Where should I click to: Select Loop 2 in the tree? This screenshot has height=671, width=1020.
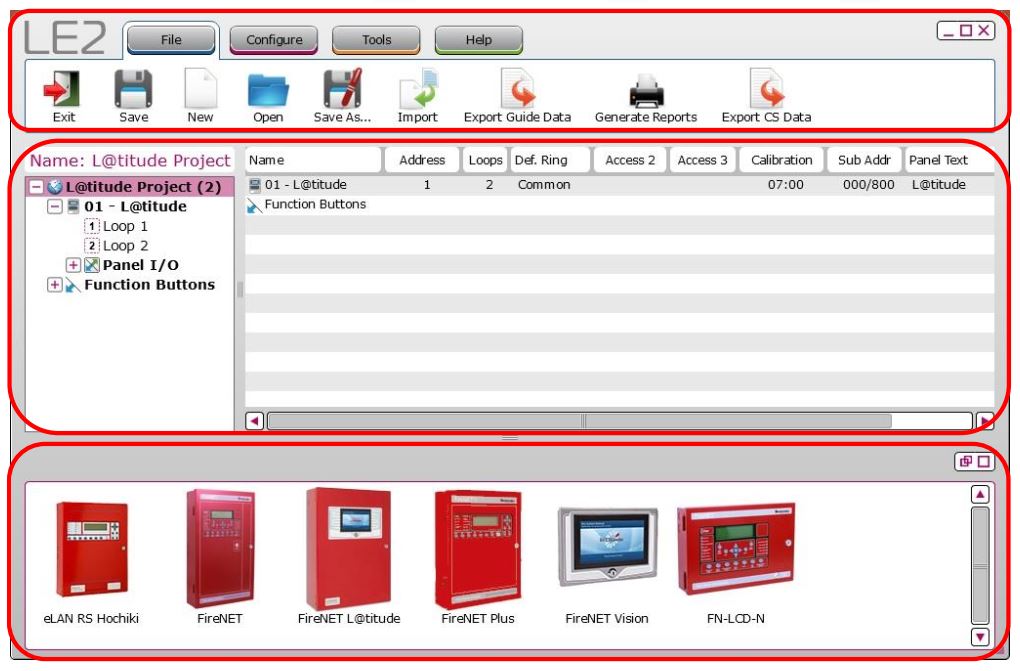click(x=126, y=246)
